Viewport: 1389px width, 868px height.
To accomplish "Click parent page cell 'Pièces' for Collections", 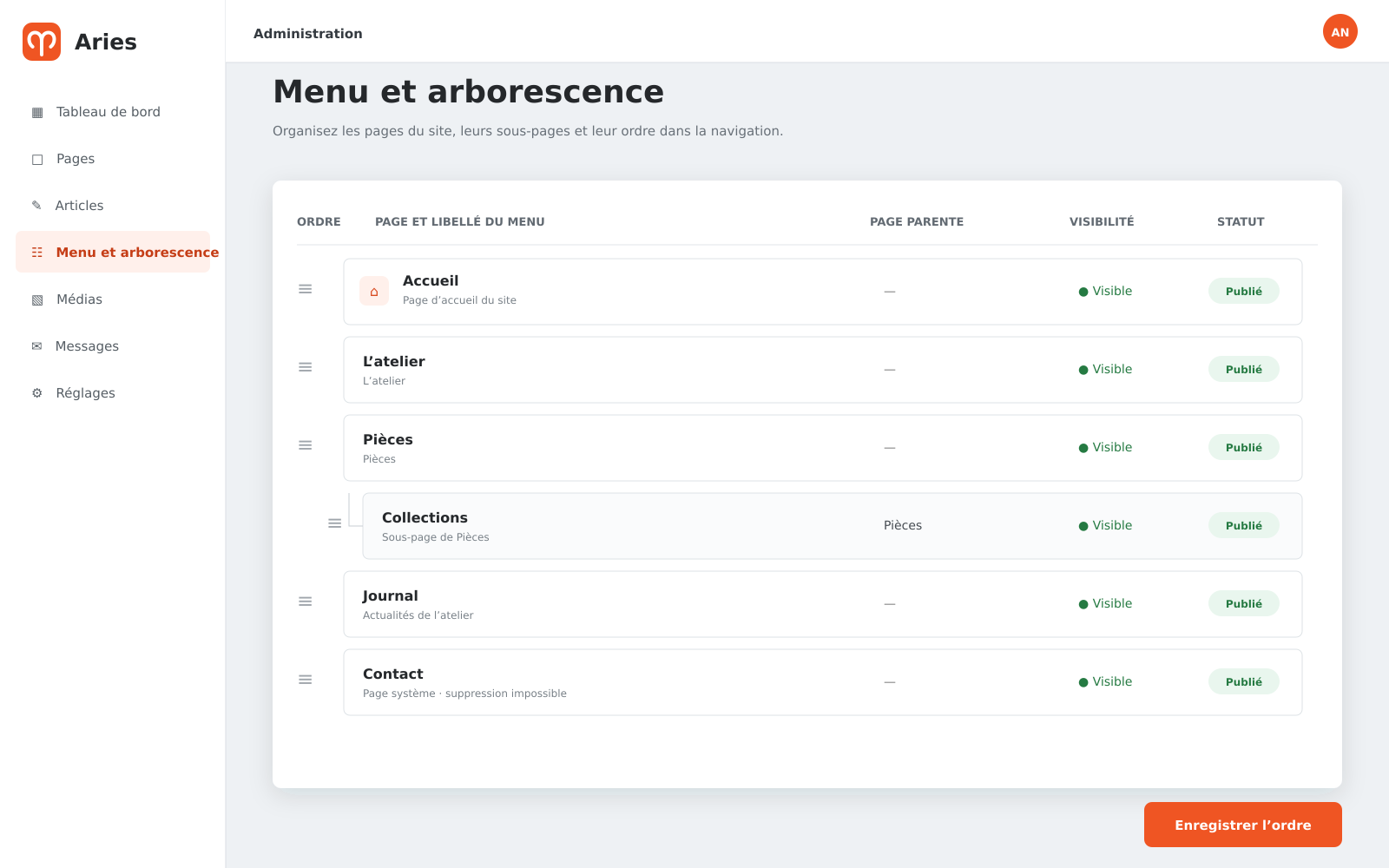I will click(903, 526).
